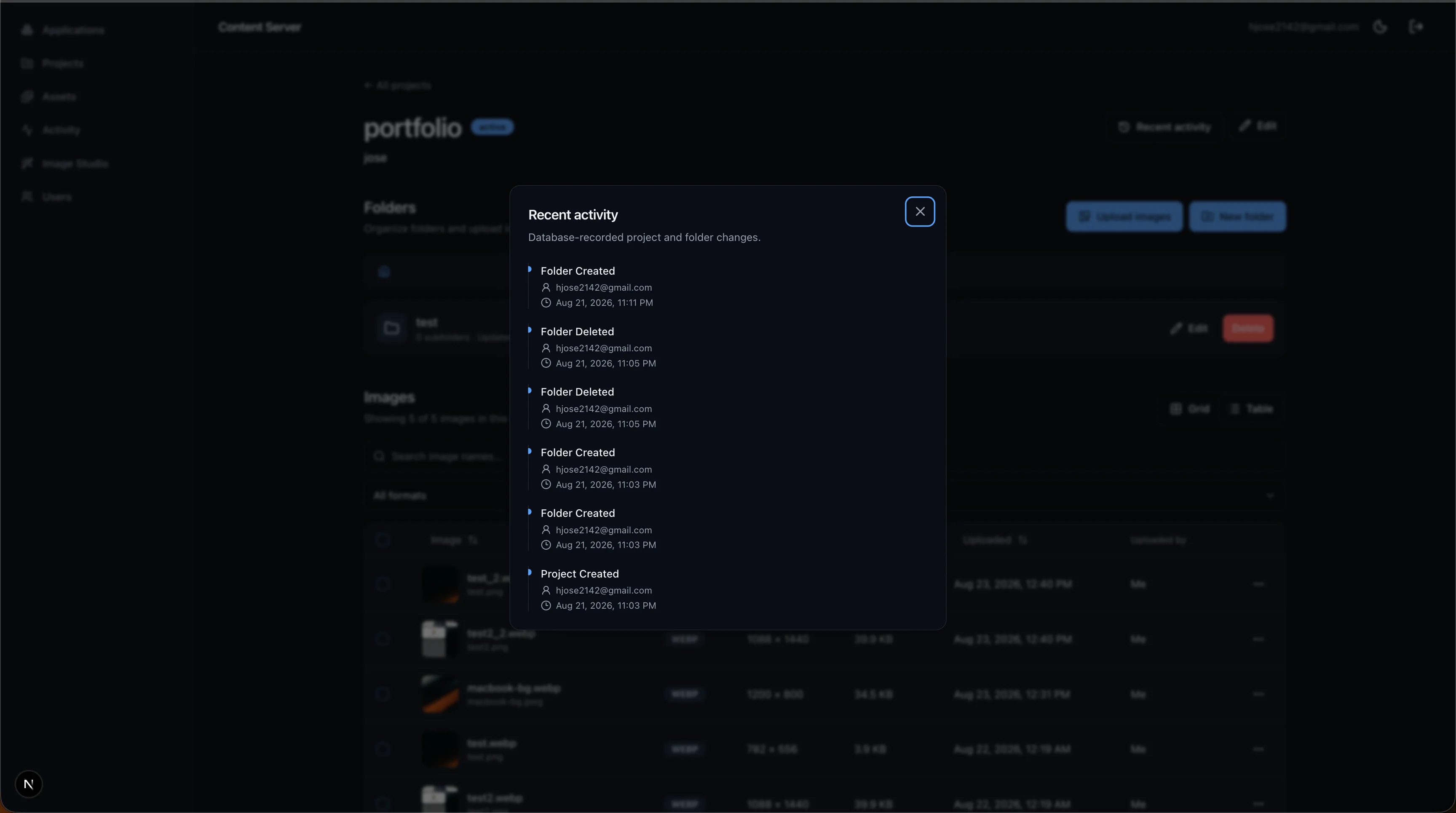Click the Folder Created entry at 11:11 PM

coord(578,270)
